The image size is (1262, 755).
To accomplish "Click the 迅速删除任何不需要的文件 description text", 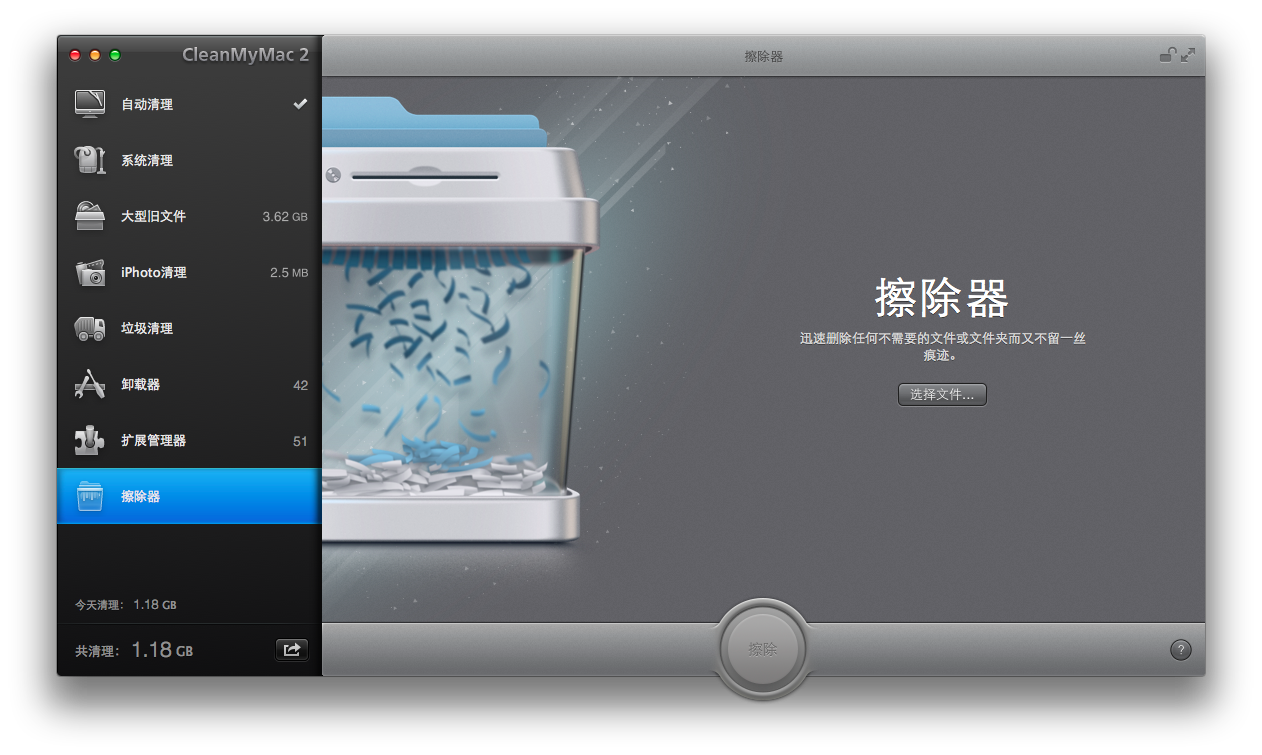I will (942, 346).
